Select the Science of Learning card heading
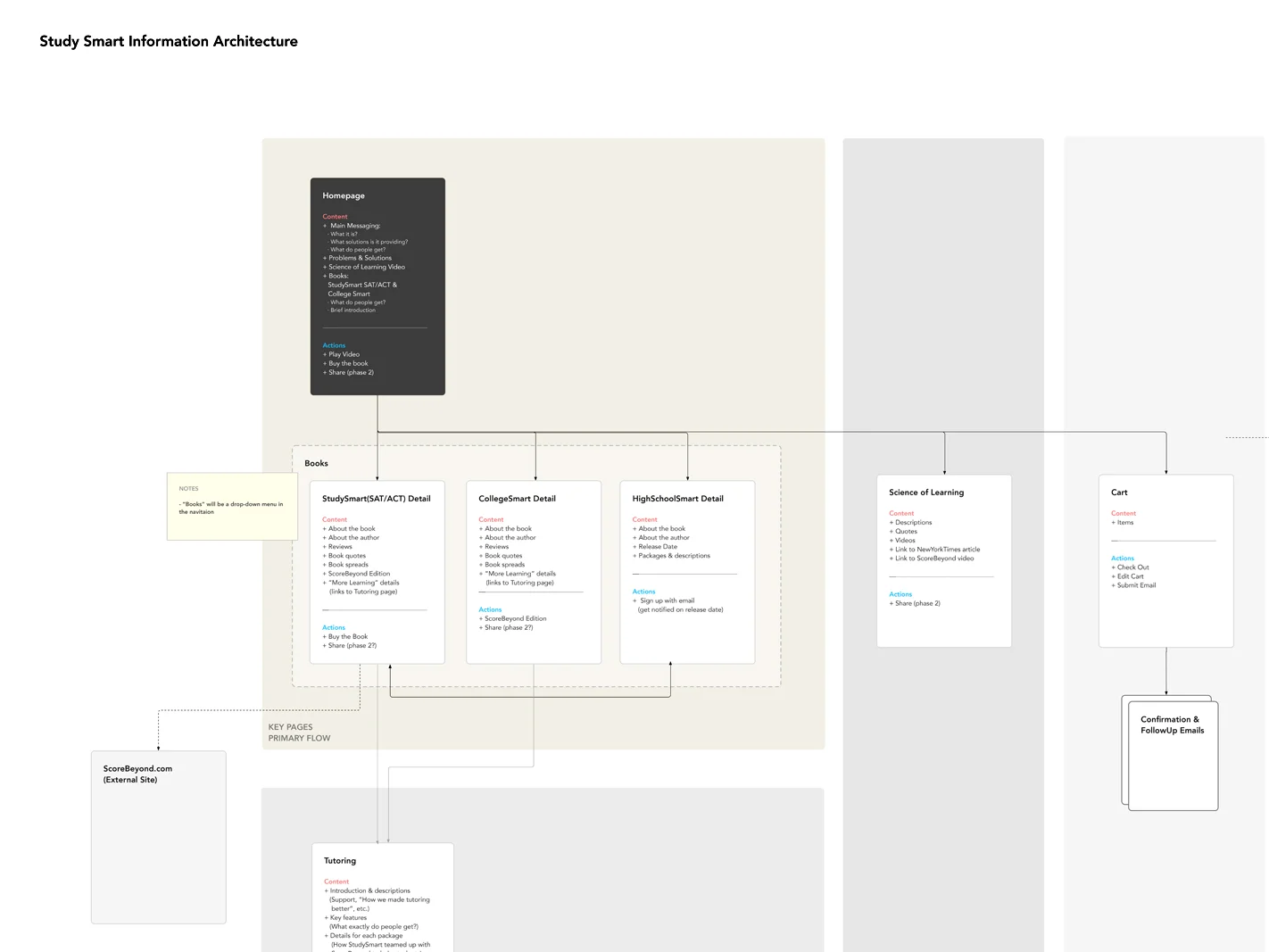1269x952 pixels. pyautogui.click(x=926, y=493)
